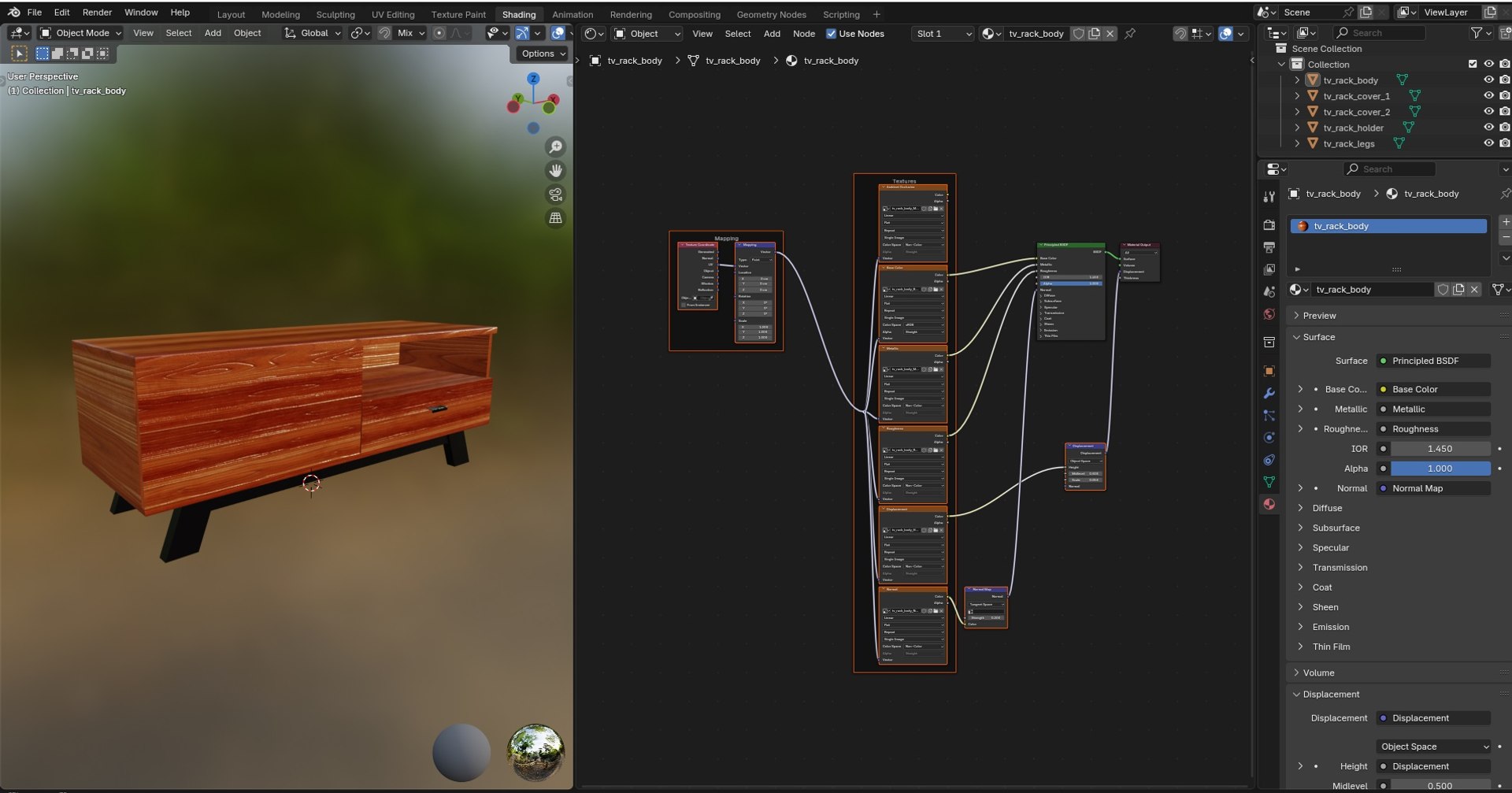Click the viewport Options button
This screenshot has width=1512, height=793.
(x=543, y=54)
